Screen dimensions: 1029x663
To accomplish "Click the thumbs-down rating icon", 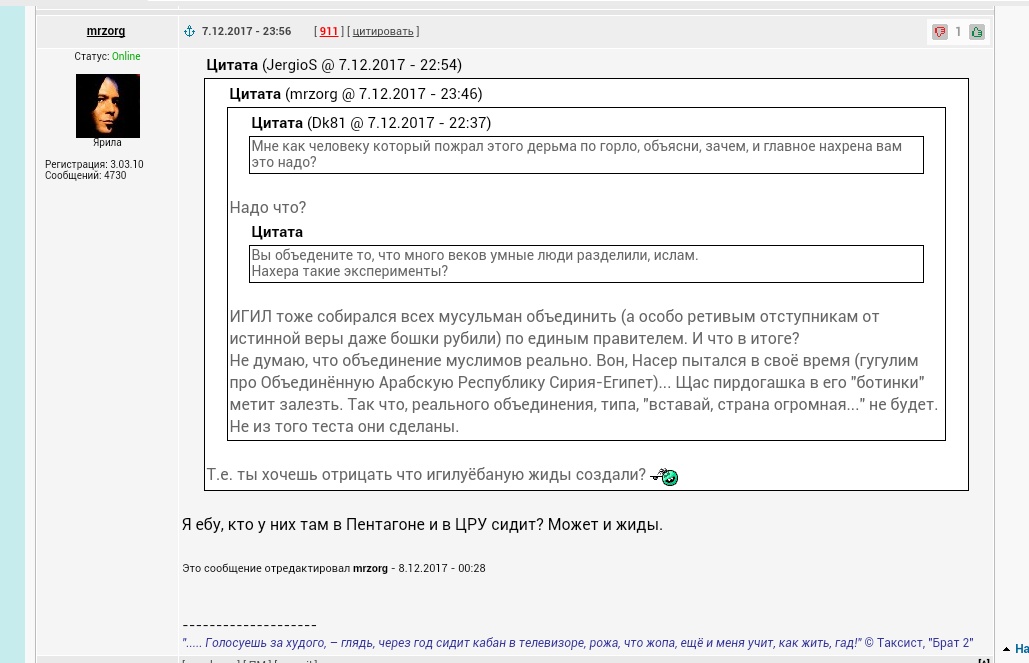I will click(x=940, y=32).
